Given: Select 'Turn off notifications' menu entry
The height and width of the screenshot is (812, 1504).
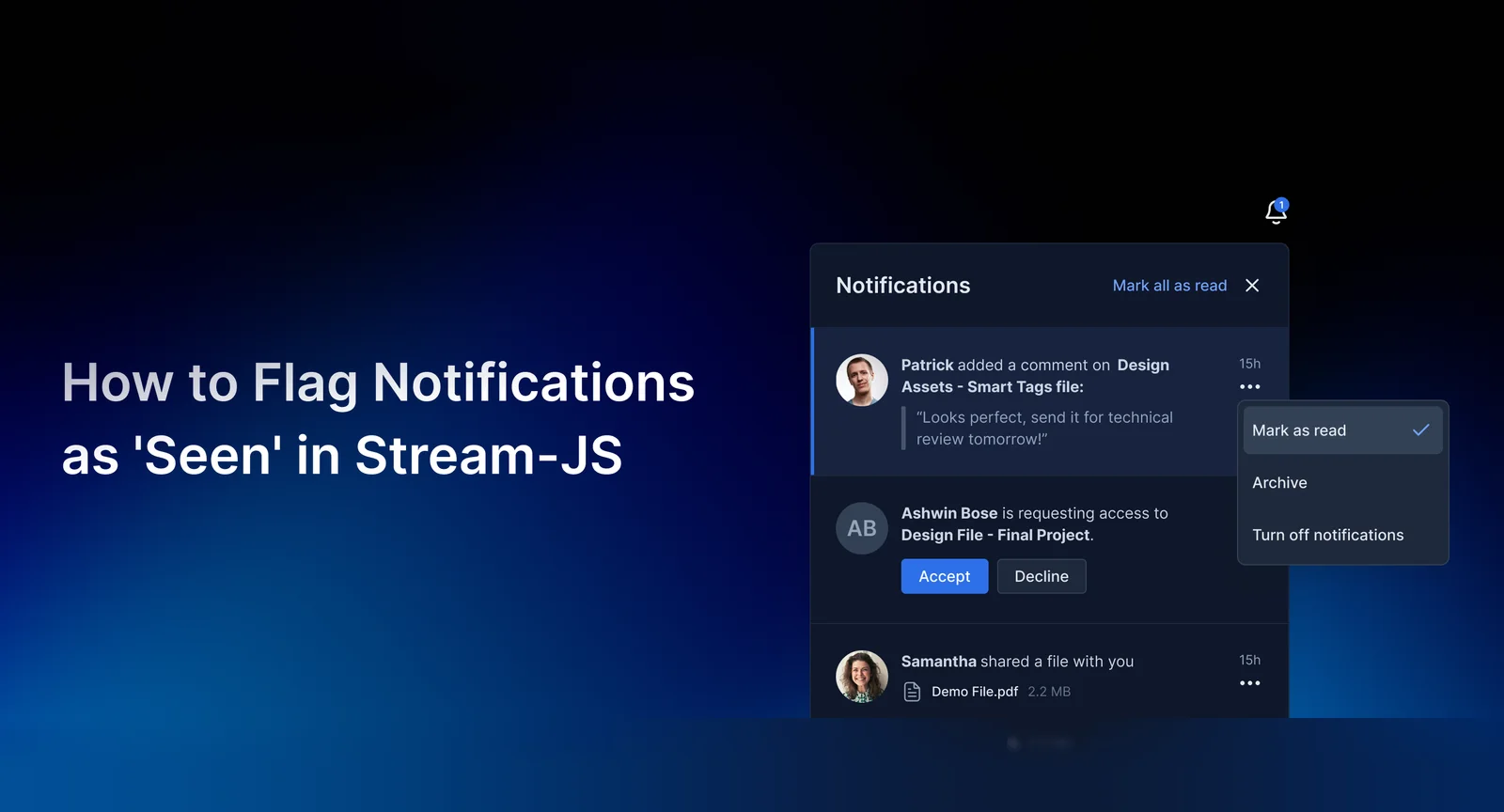Looking at the screenshot, I should pyautogui.click(x=1342, y=535).
